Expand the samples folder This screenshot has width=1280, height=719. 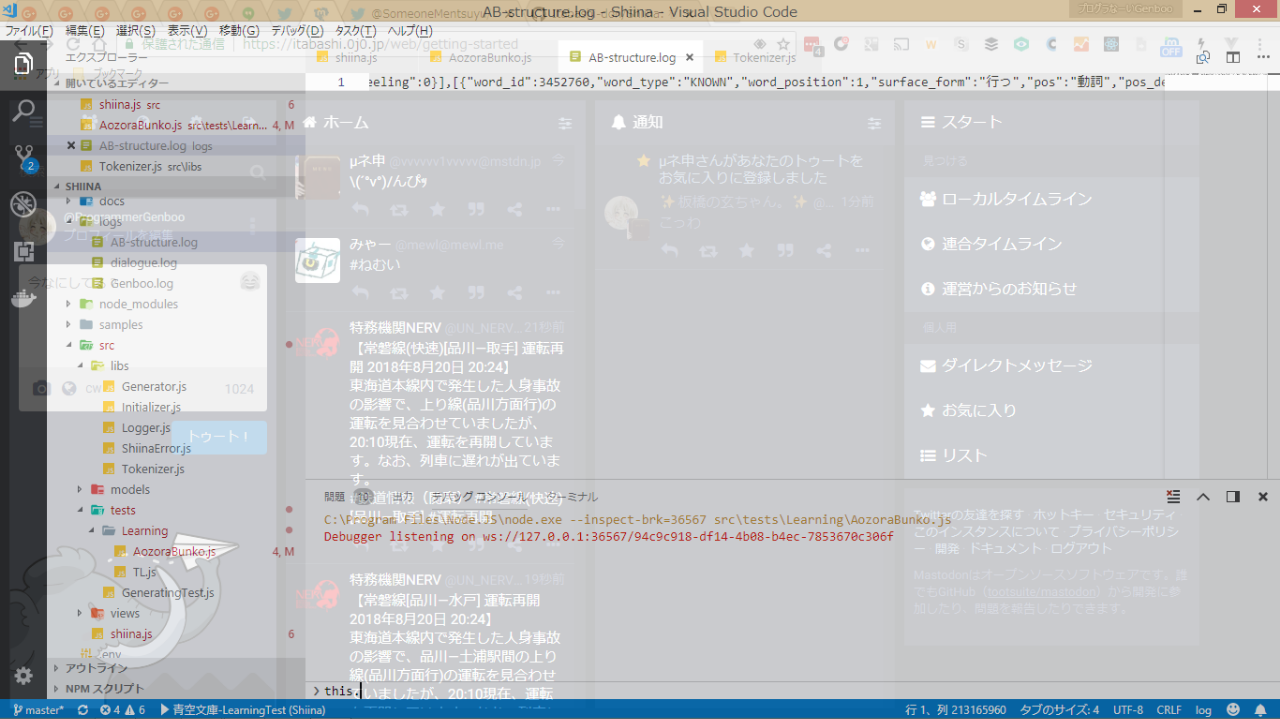[x=120, y=325]
